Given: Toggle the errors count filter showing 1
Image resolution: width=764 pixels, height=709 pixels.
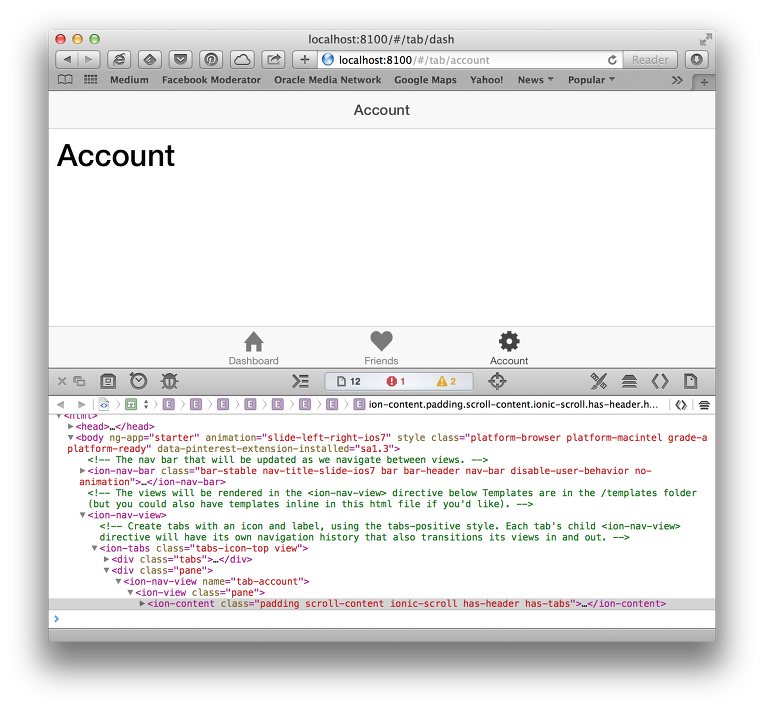Looking at the screenshot, I should tap(396, 381).
